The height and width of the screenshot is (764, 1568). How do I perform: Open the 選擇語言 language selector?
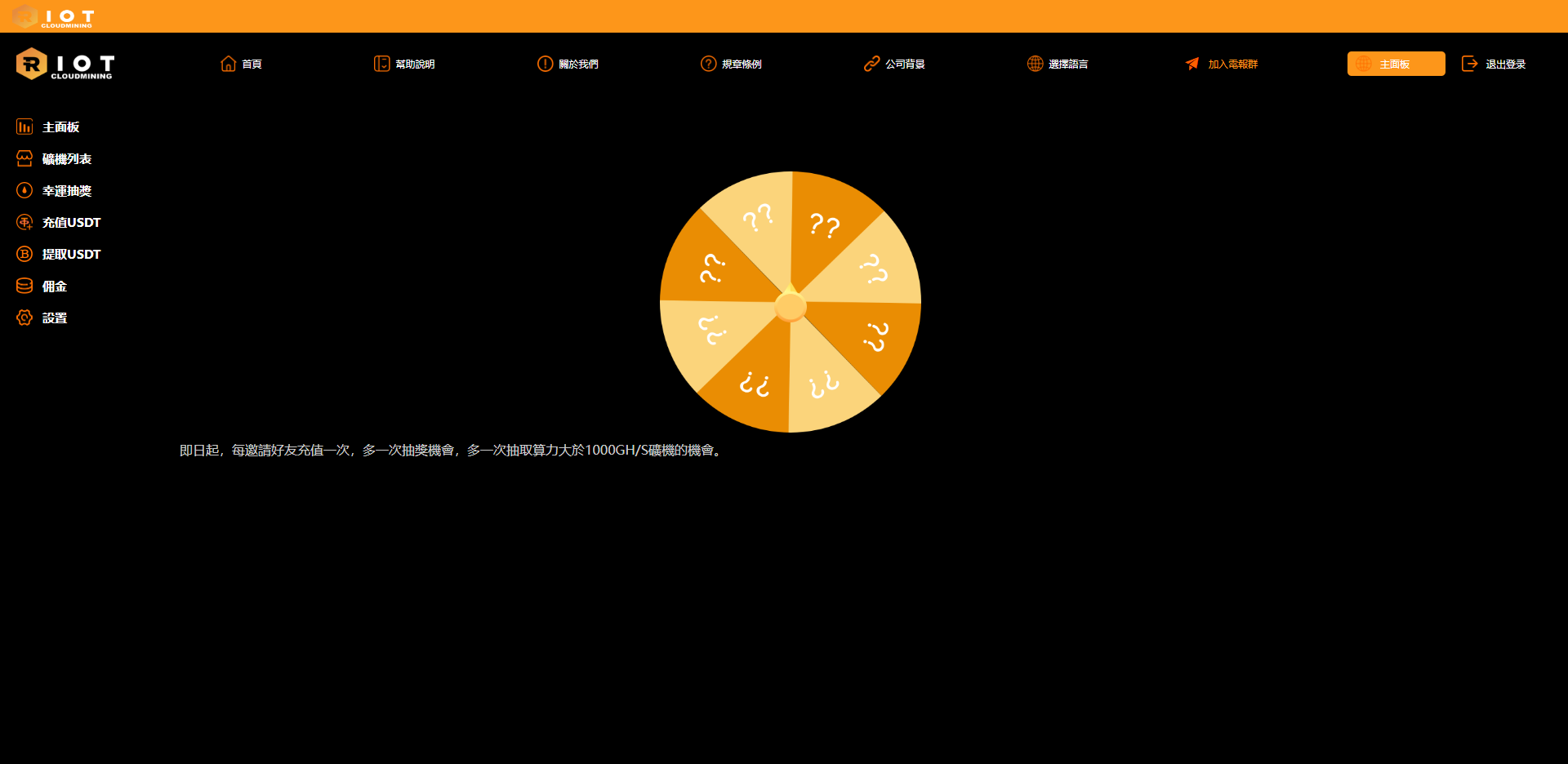coord(1067,64)
